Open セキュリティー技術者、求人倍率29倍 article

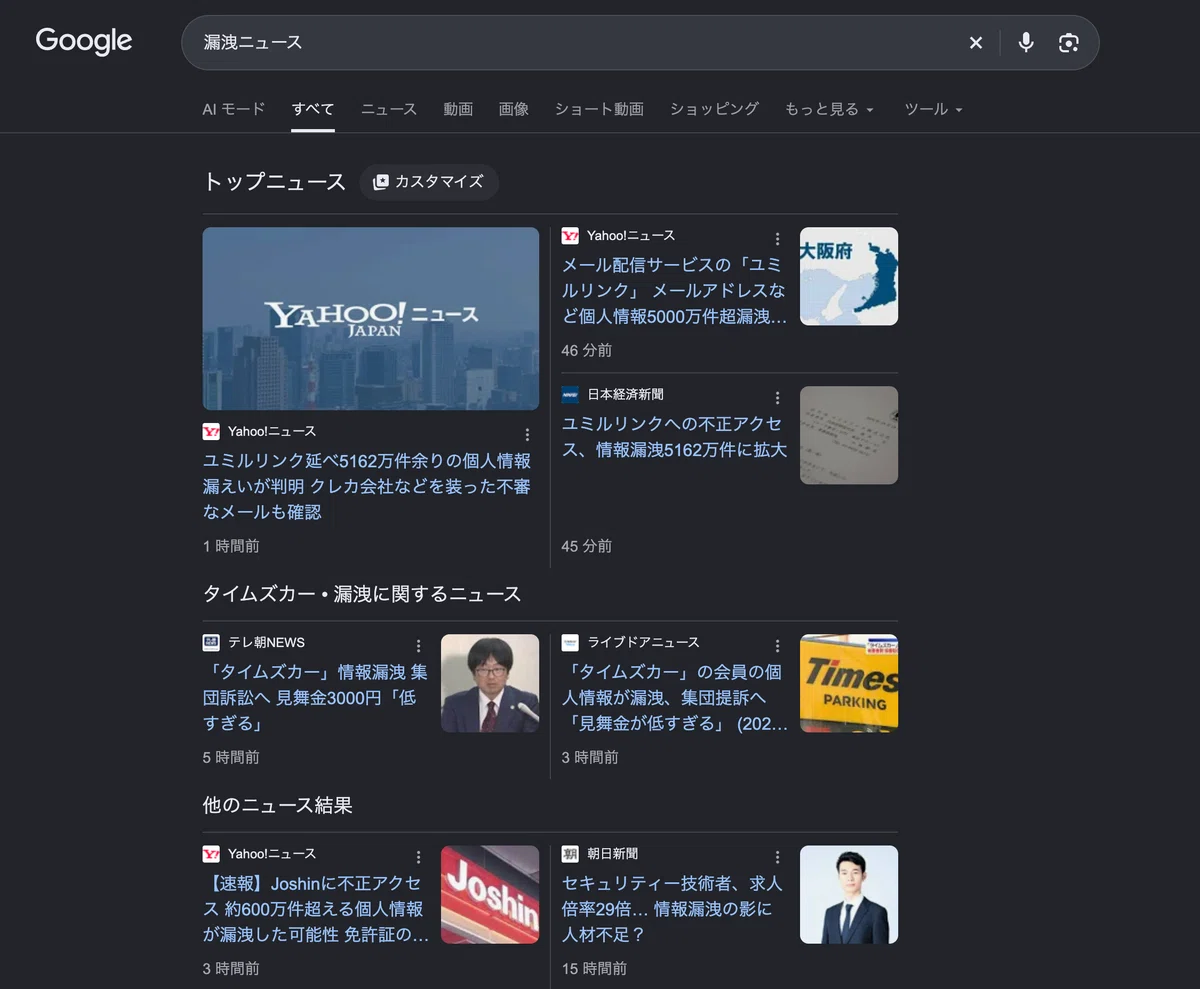(674, 909)
